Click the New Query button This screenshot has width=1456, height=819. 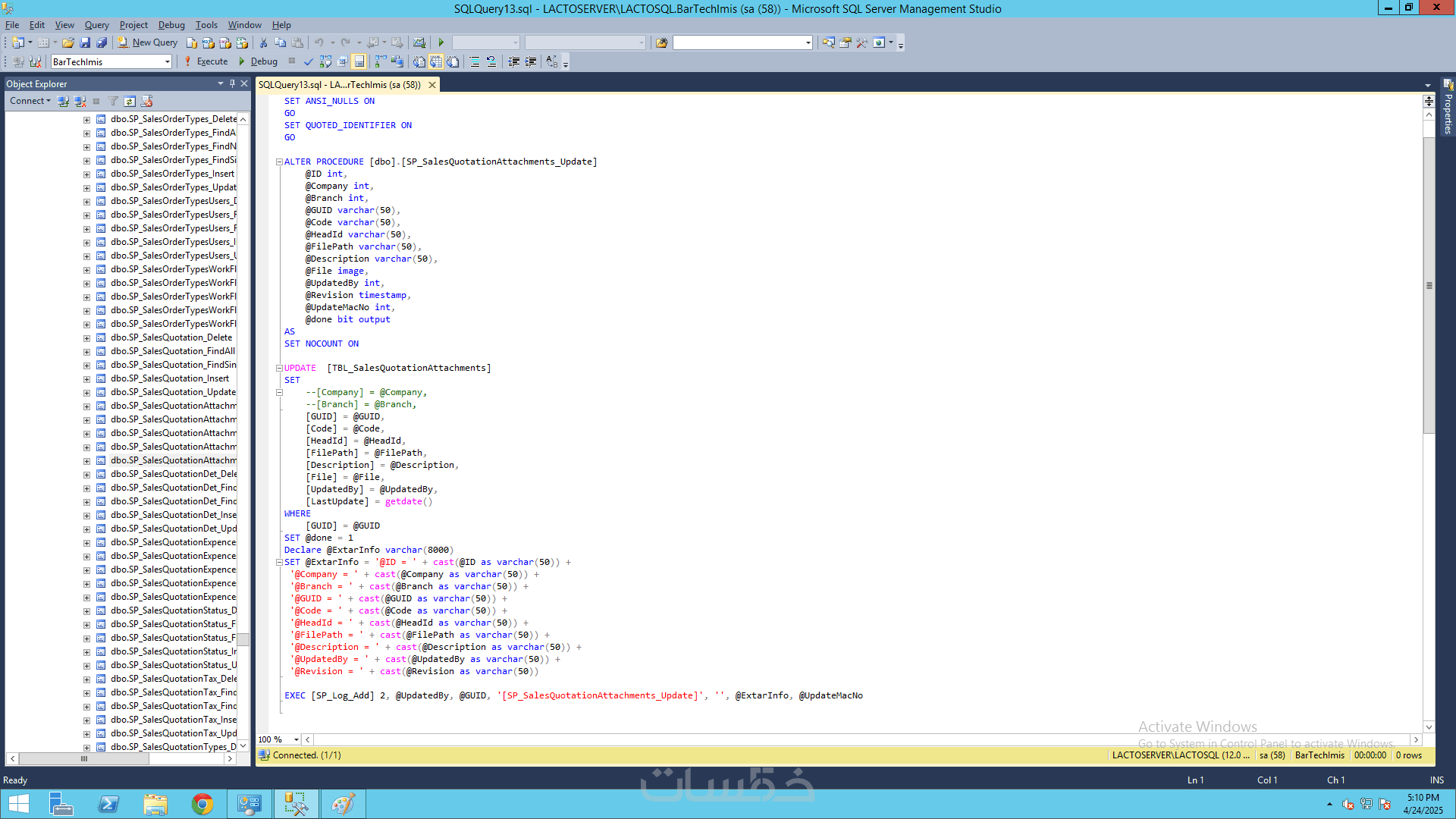[148, 42]
